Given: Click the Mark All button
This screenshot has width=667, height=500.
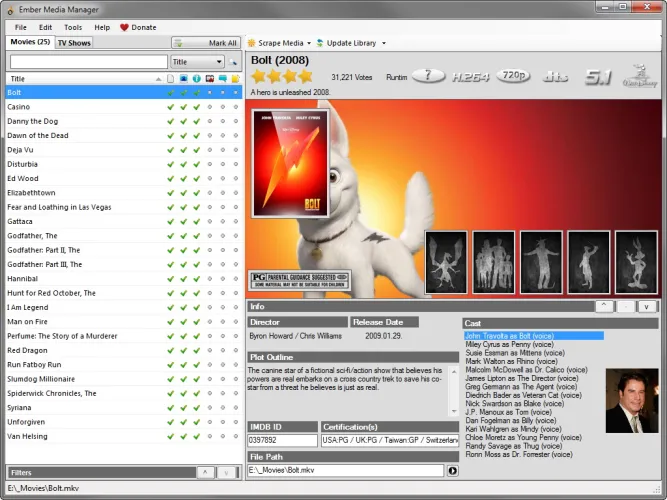Looking at the screenshot, I should click(x=206, y=43).
